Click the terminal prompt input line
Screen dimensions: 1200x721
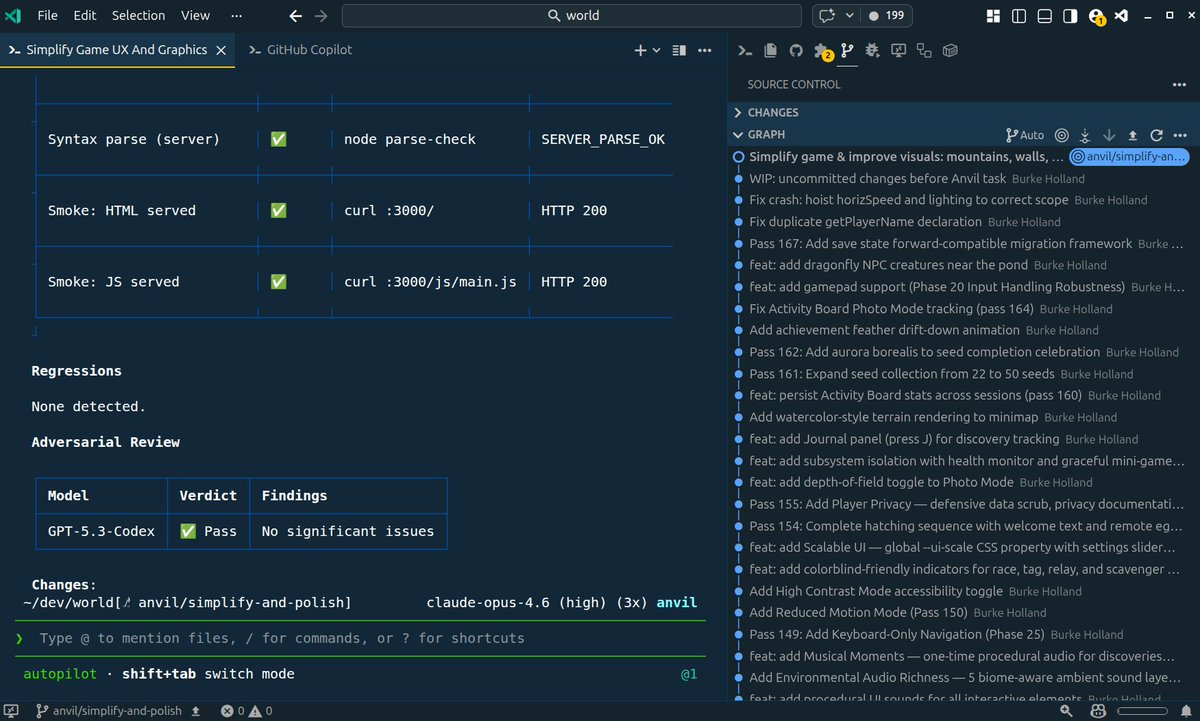pos(360,638)
